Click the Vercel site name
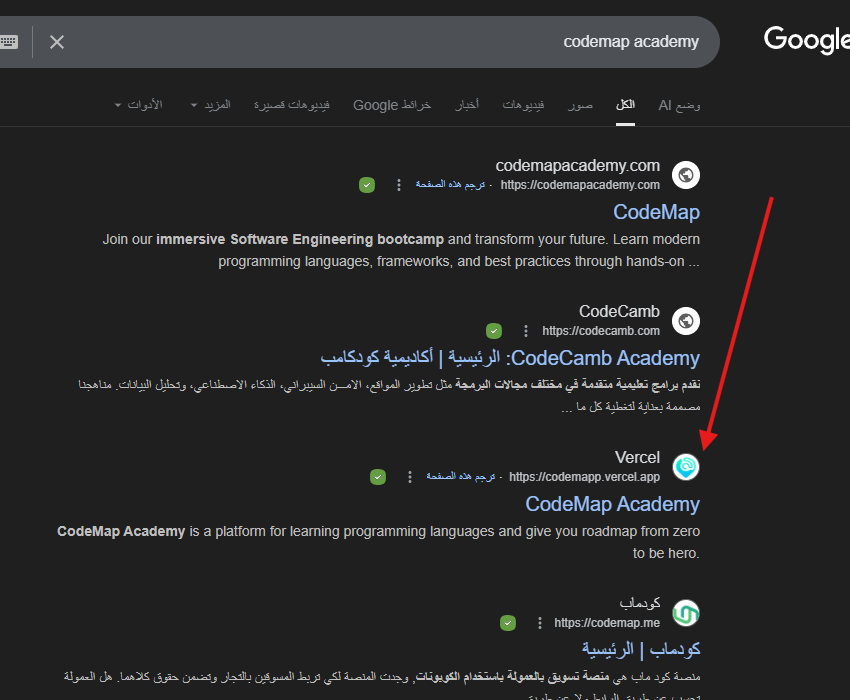 tap(638, 457)
